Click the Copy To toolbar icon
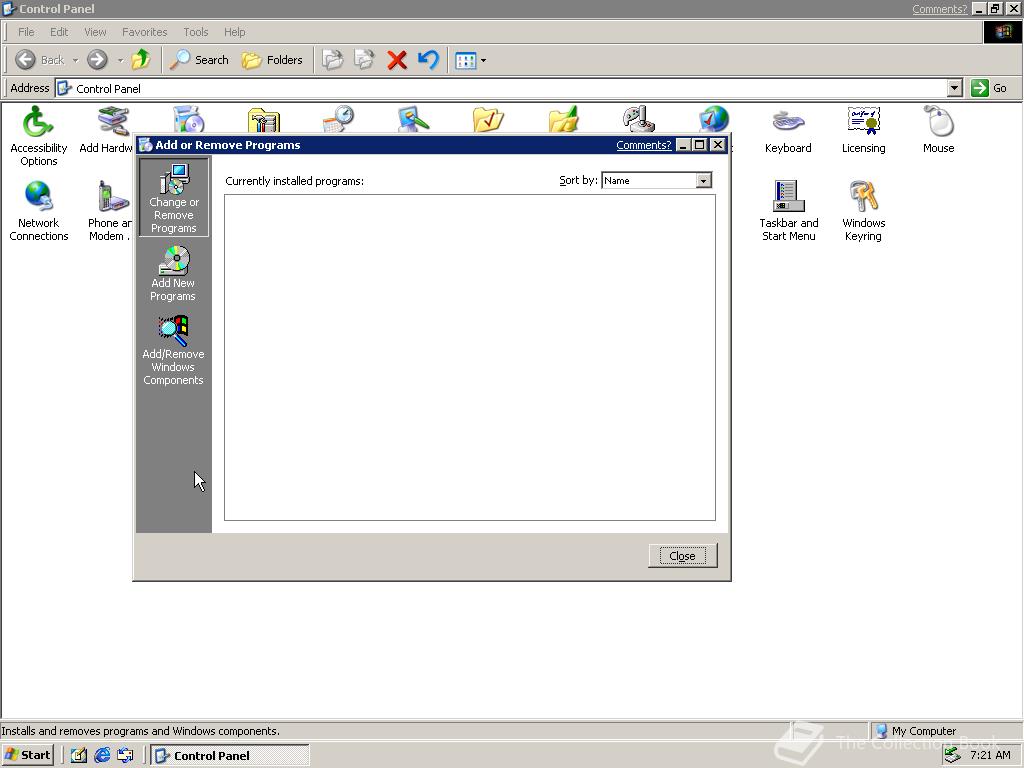The height and width of the screenshot is (768, 1024). [364, 60]
